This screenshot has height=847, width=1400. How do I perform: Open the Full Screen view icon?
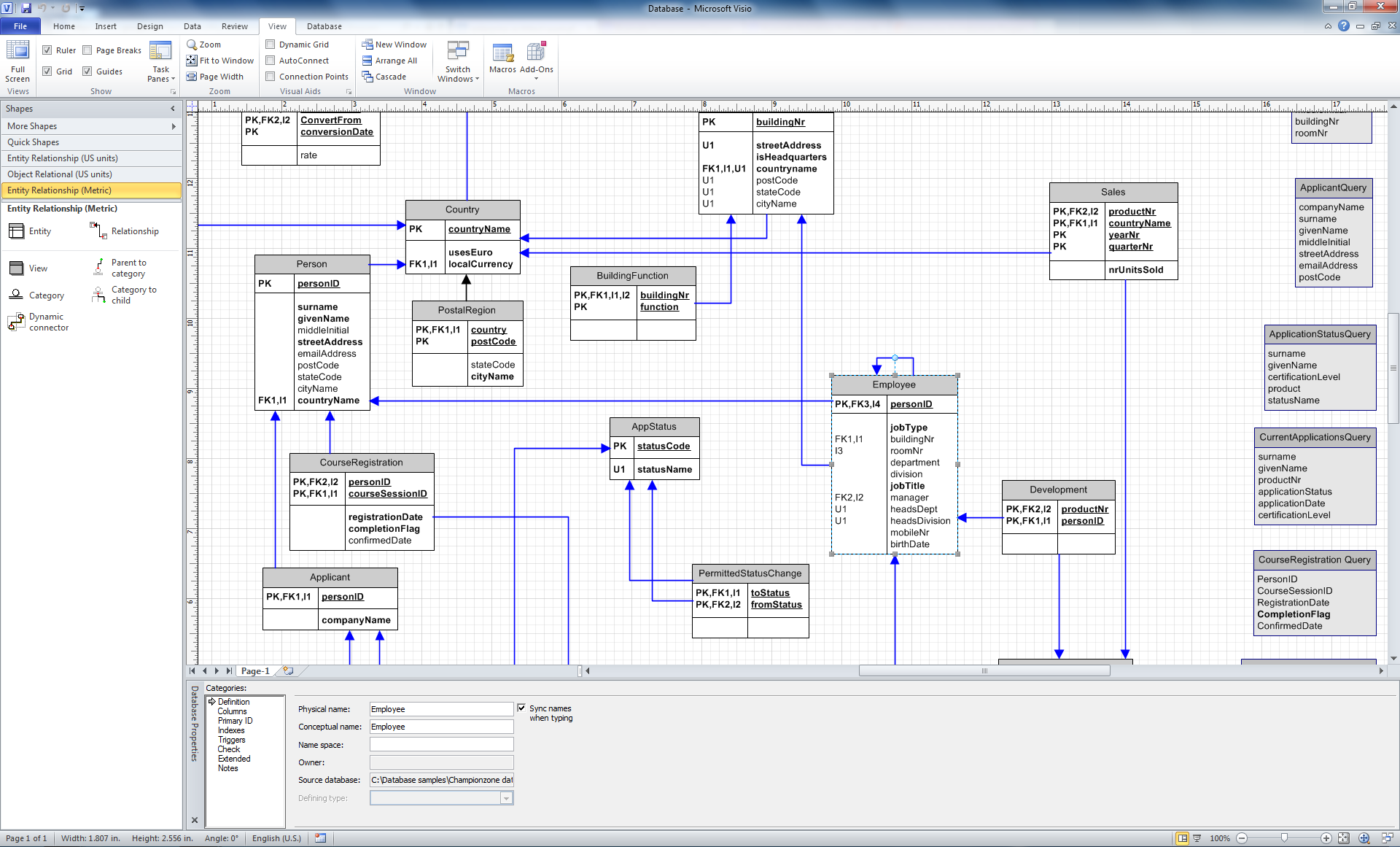coord(17,62)
